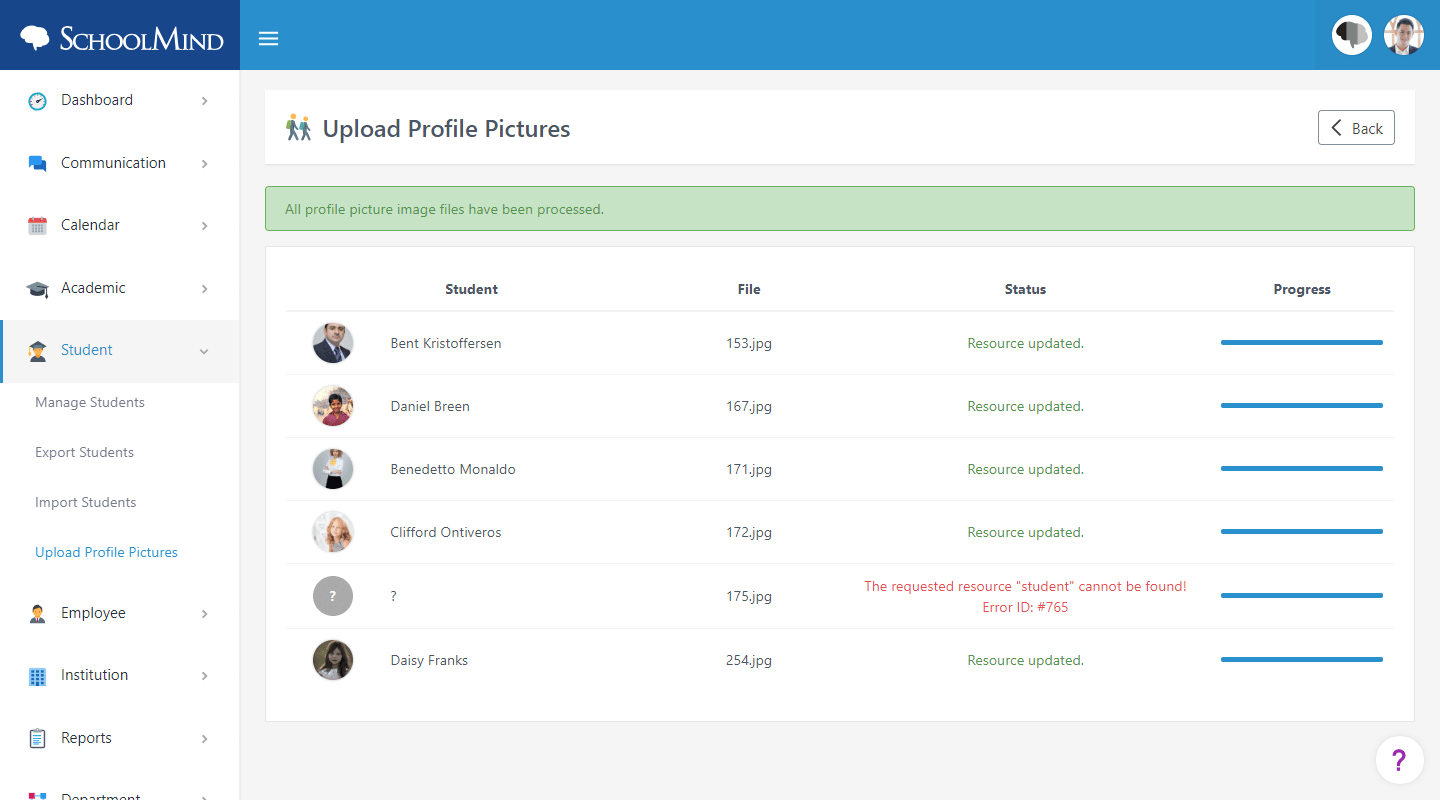Select the name Daniel Breen
The height and width of the screenshot is (800, 1440).
click(430, 406)
